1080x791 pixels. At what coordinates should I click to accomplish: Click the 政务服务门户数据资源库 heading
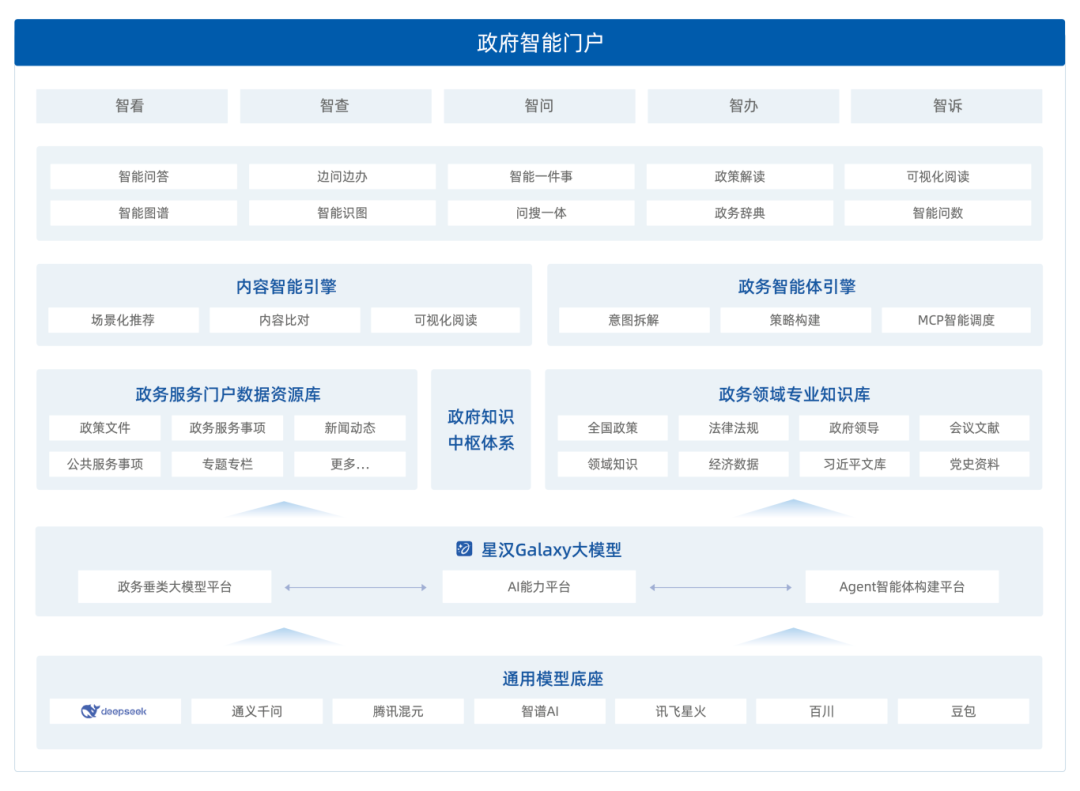pyautogui.click(x=228, y=394)
